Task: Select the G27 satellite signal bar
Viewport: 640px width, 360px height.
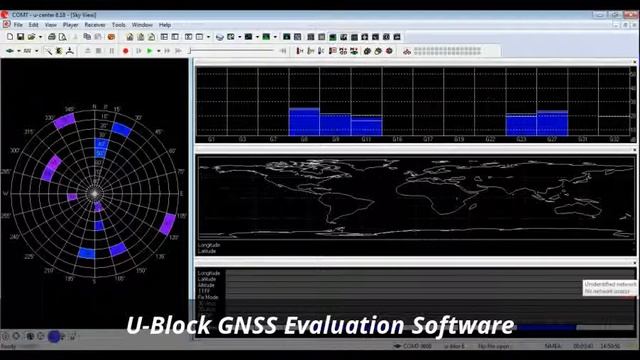Action: click(x=552, y=123)
